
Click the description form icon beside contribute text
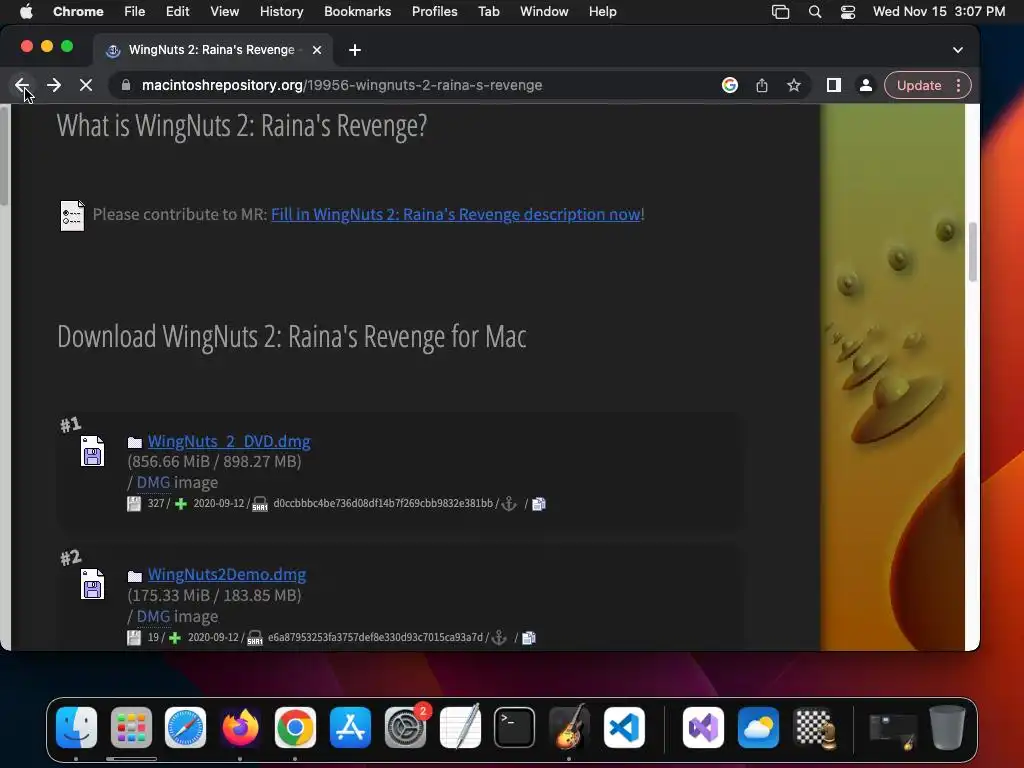(x=72, y=215)
